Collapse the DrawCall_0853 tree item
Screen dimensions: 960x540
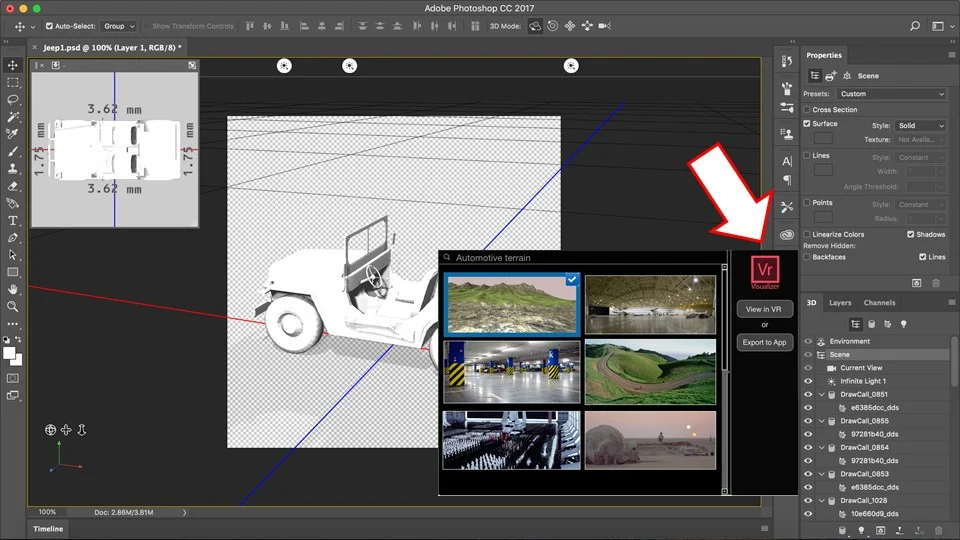click(x=822, y=474)
